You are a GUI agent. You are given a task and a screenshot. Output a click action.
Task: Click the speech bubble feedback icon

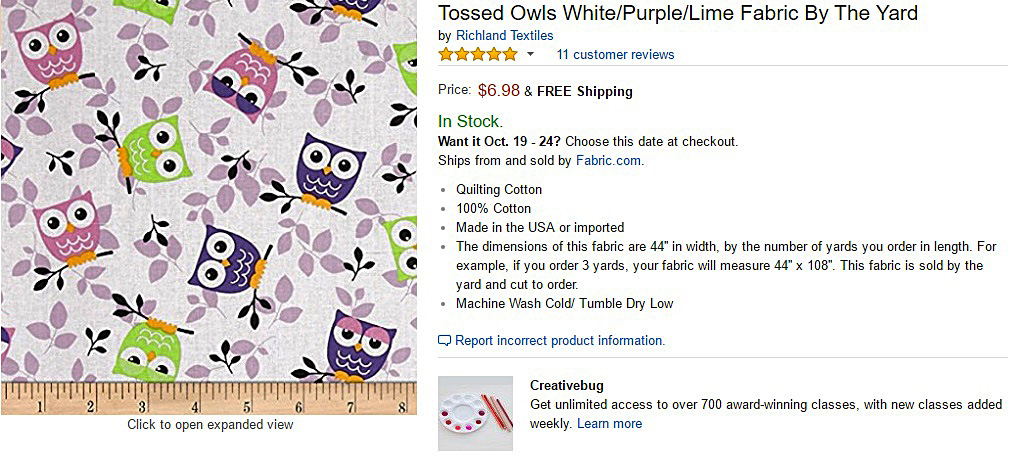[x=445, y=341]
